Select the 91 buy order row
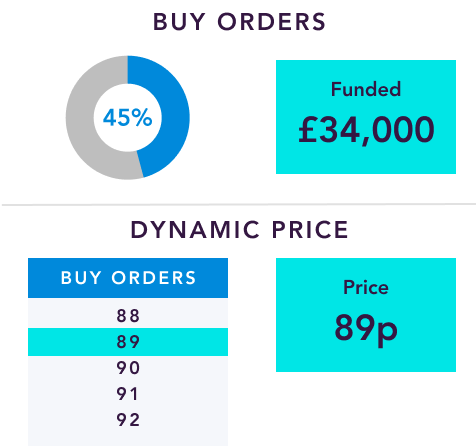This screenshot has width=476, height=446. tap(128, 394)
